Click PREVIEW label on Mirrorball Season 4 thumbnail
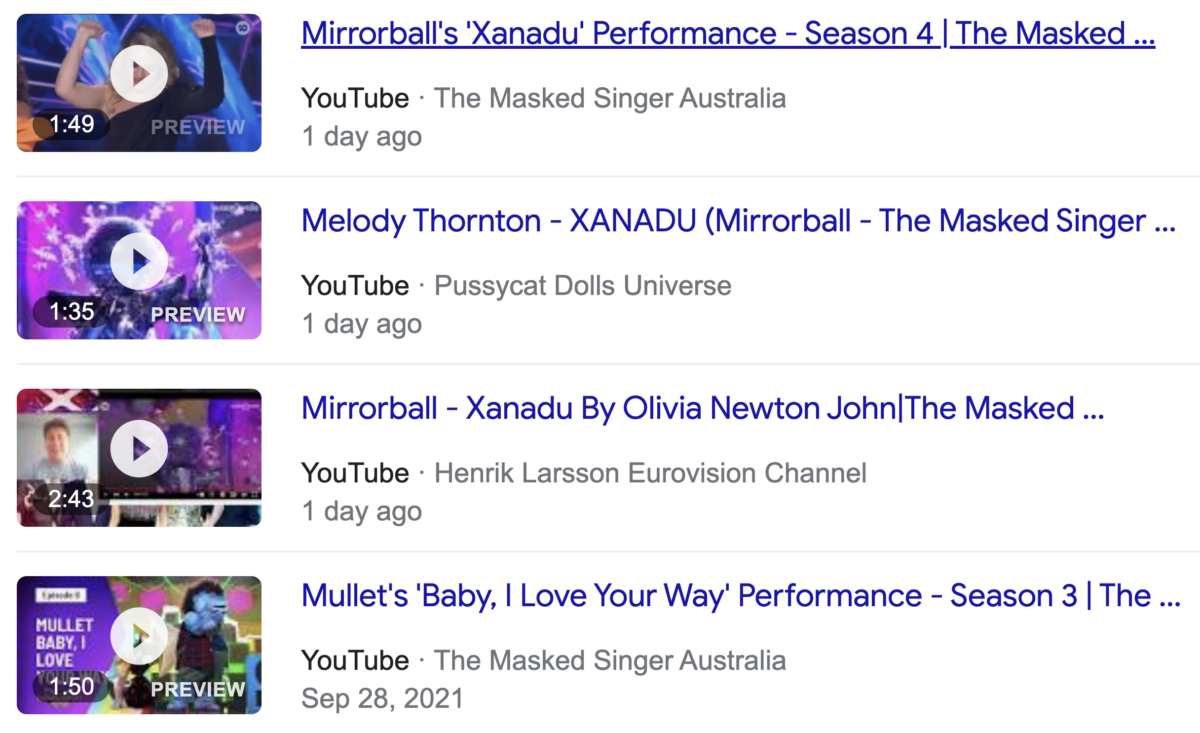The height and width of the screenshot is (733, 1200). (198, 127)
